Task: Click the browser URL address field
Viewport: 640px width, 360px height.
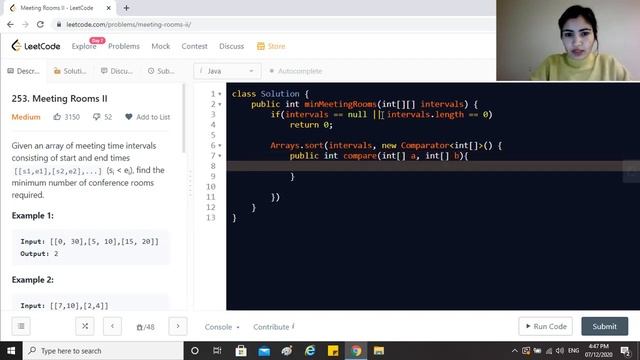Action: [273, 24]
